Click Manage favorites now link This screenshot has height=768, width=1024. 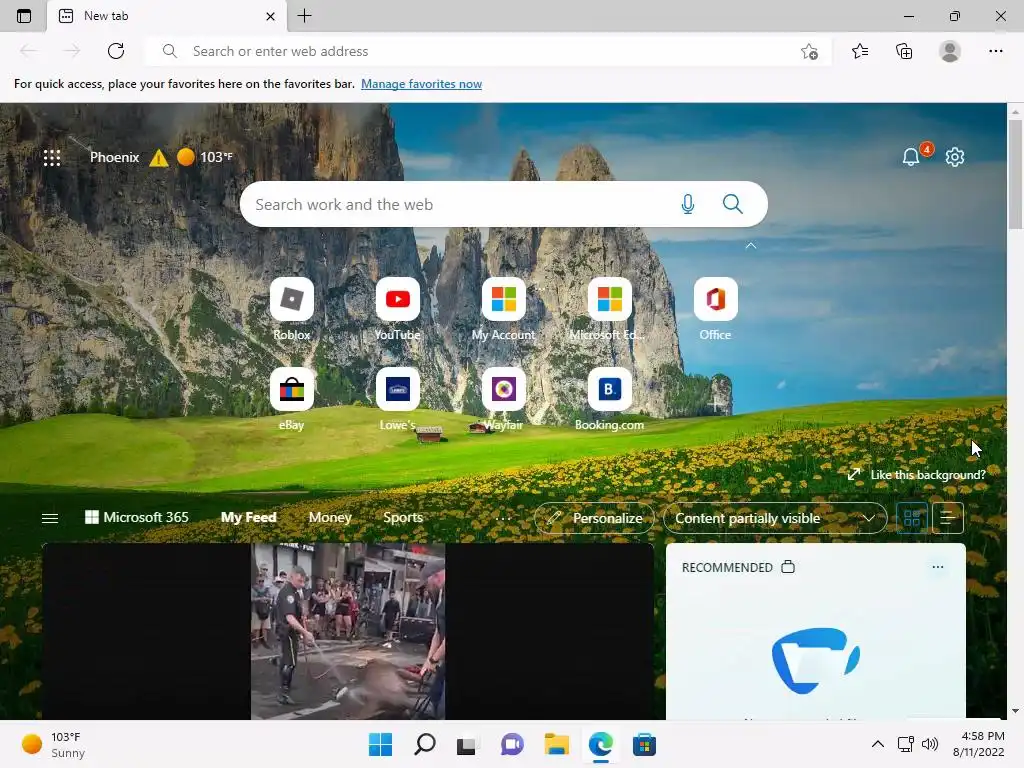[421, 84]
